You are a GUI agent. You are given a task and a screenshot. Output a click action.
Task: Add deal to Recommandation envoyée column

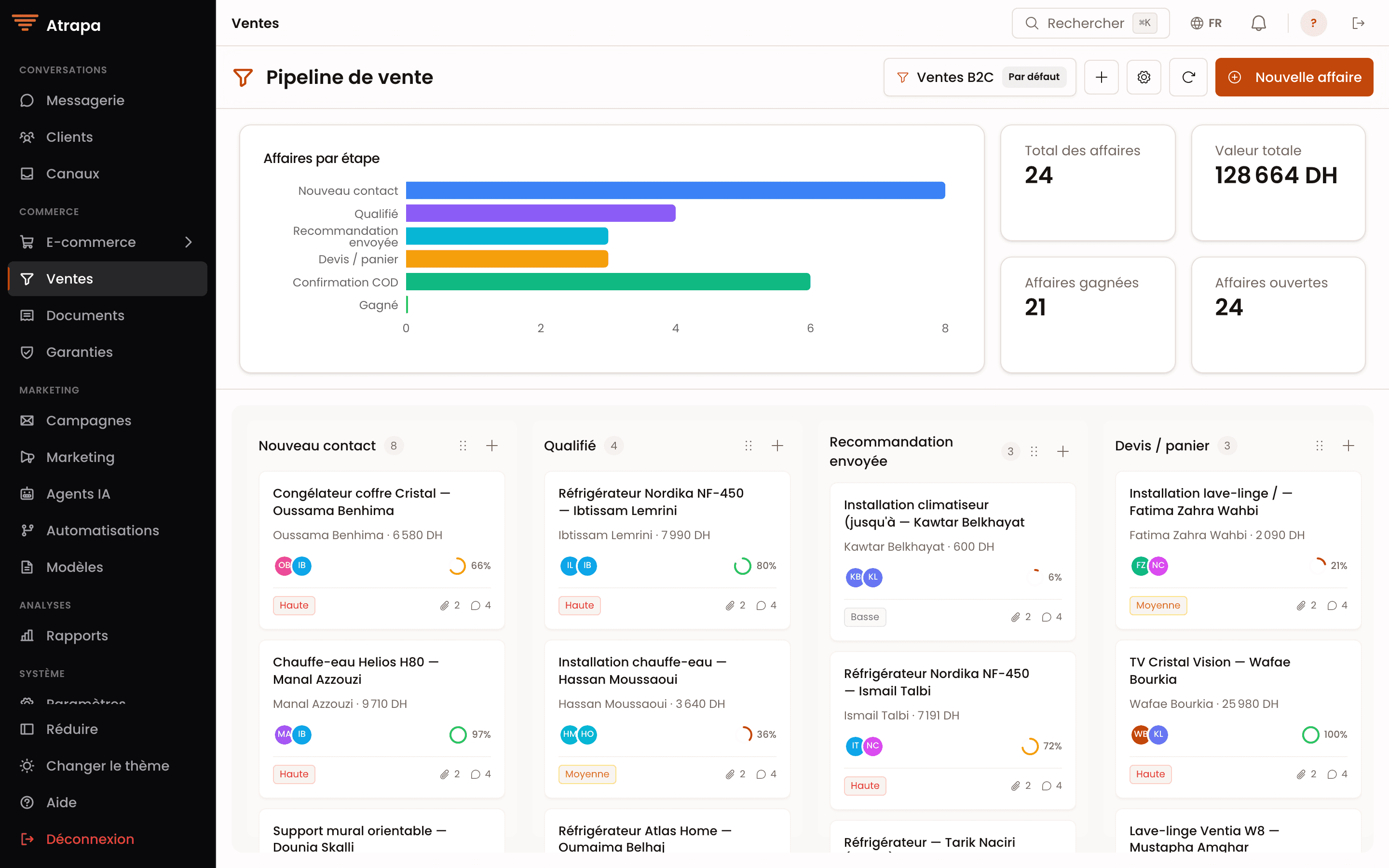[1062, 451]
